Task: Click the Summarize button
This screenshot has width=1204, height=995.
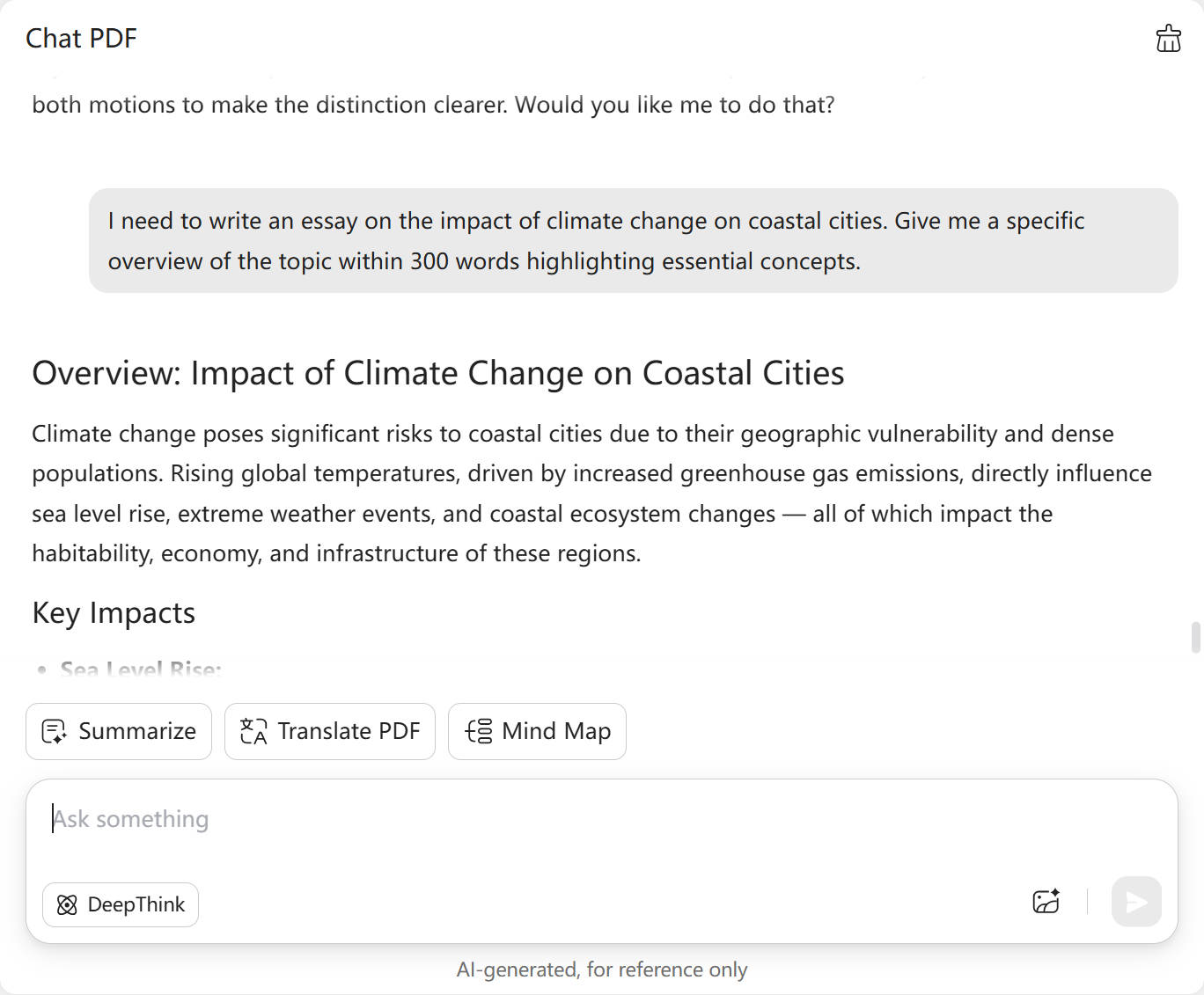Action: (x=119, y=731)
